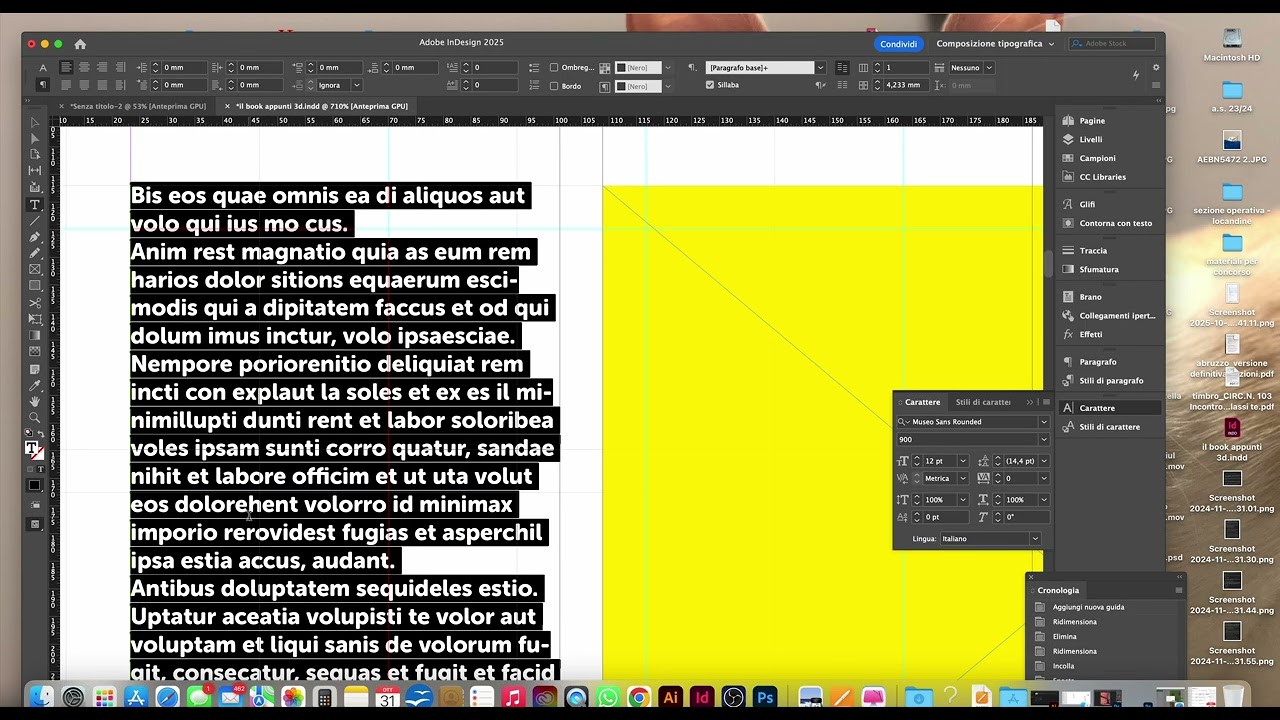Open font weight 900 dropdown
Image resolution: width=1280 pixels, height=720 pixels.
(1044, 439)
